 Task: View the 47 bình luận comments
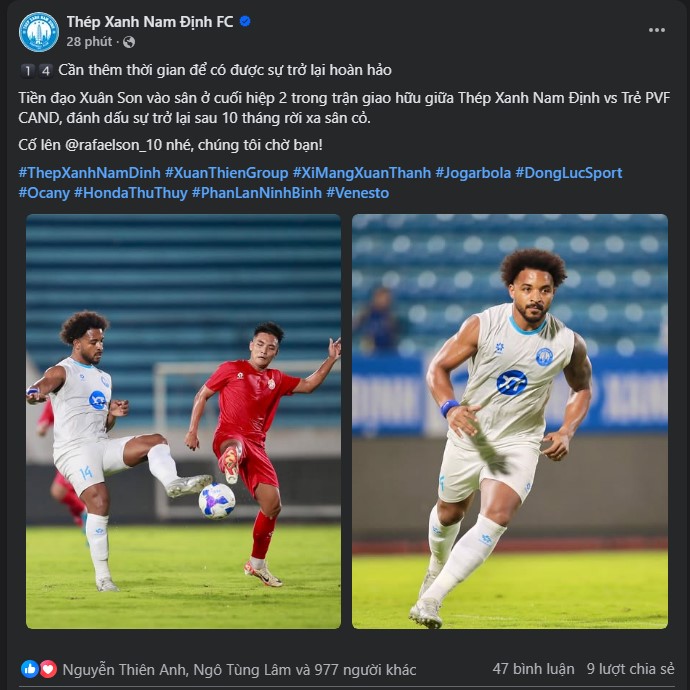533,669
